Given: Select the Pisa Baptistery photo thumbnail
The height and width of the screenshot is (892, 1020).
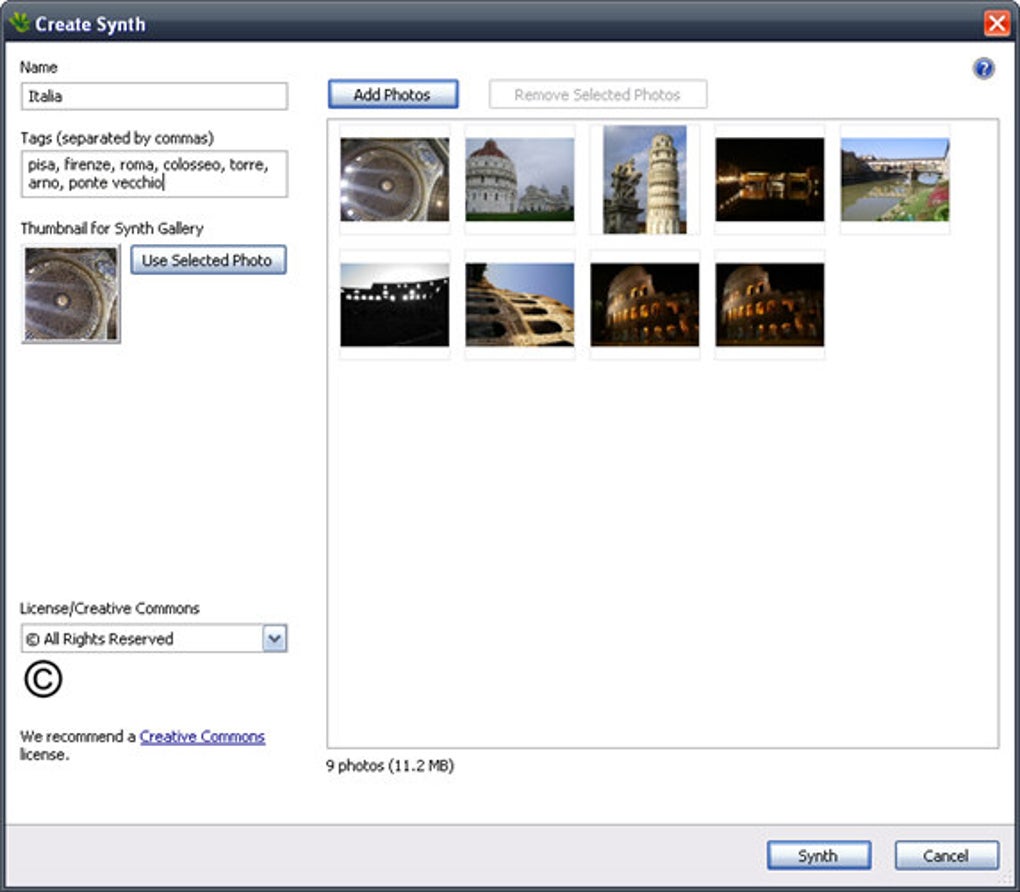Looking at the screenshot, I should [520, 180].
